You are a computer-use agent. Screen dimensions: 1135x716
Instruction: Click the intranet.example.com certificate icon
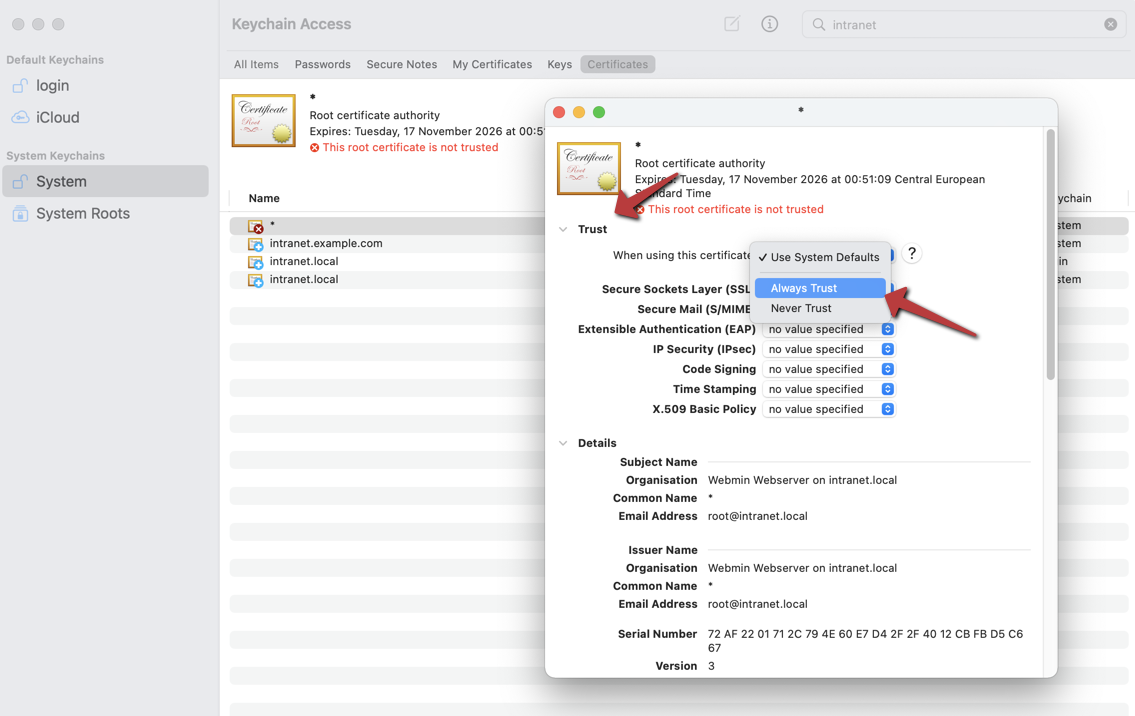[x=256, y=244]
